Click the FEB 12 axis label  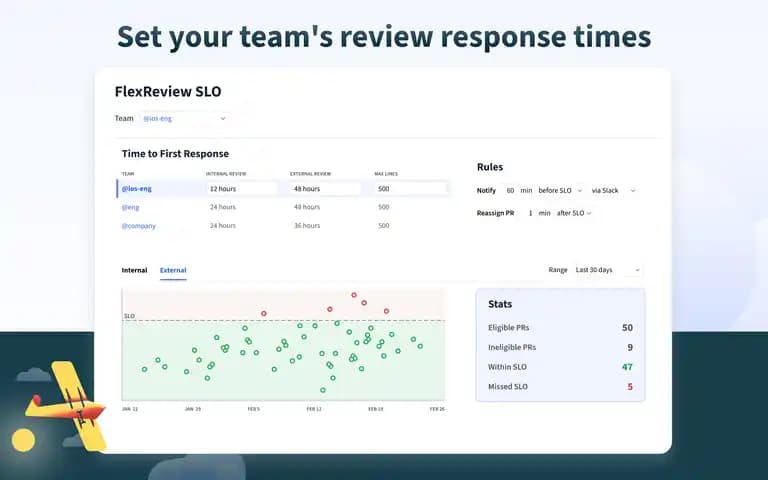(x=314, y=409)
